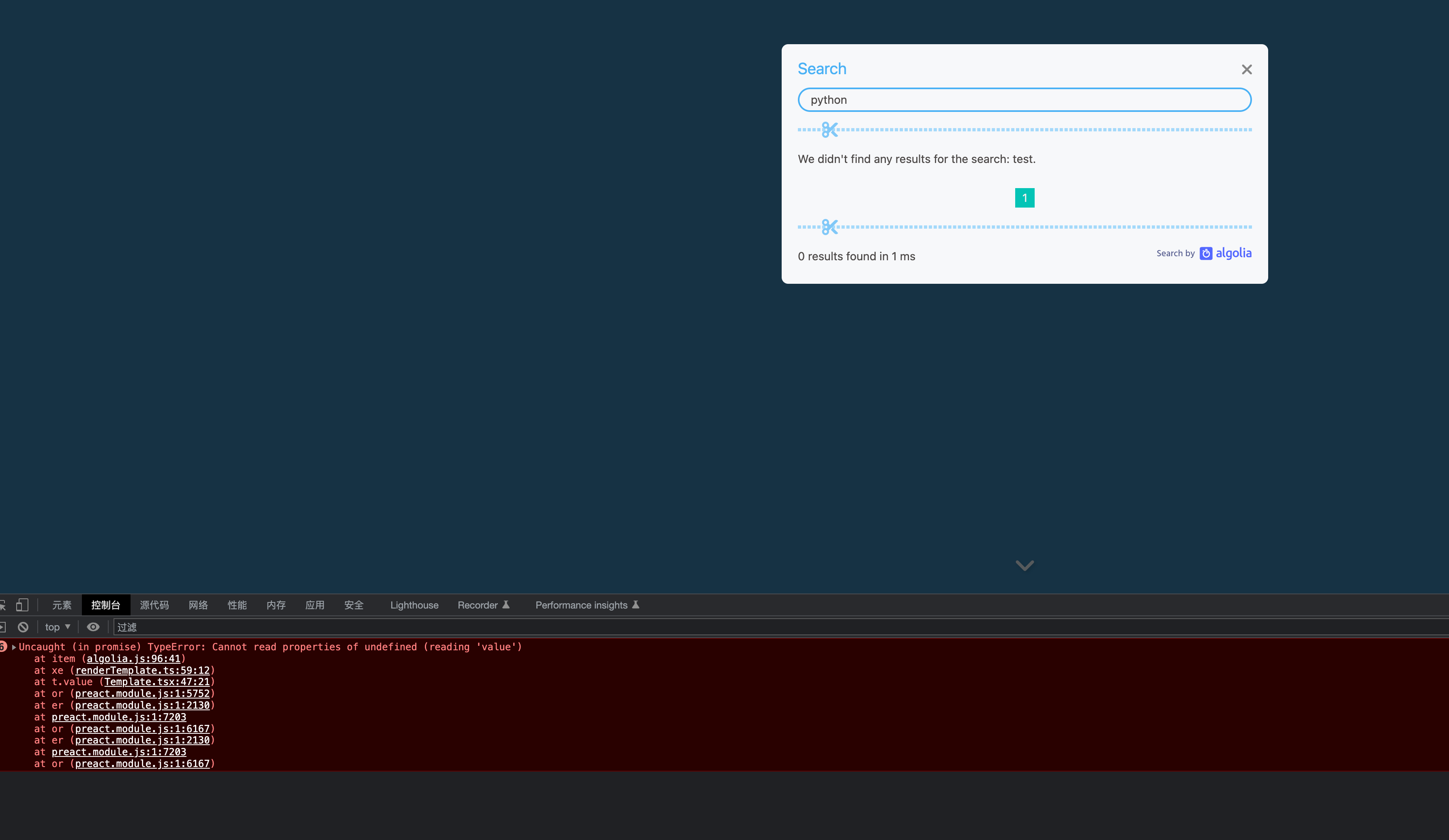Switch to the 网络 tab in DevTools

pyautogui.click(x=198, y=605)
